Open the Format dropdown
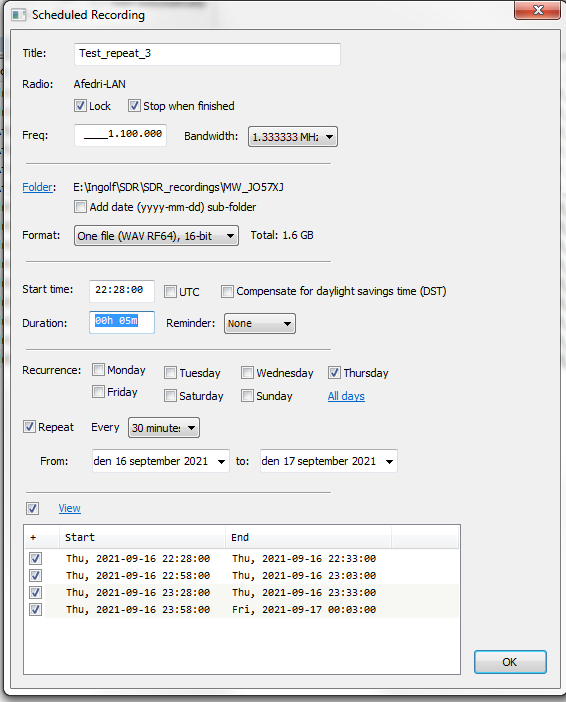Screen dimensions: 566x702 [156, 235]
